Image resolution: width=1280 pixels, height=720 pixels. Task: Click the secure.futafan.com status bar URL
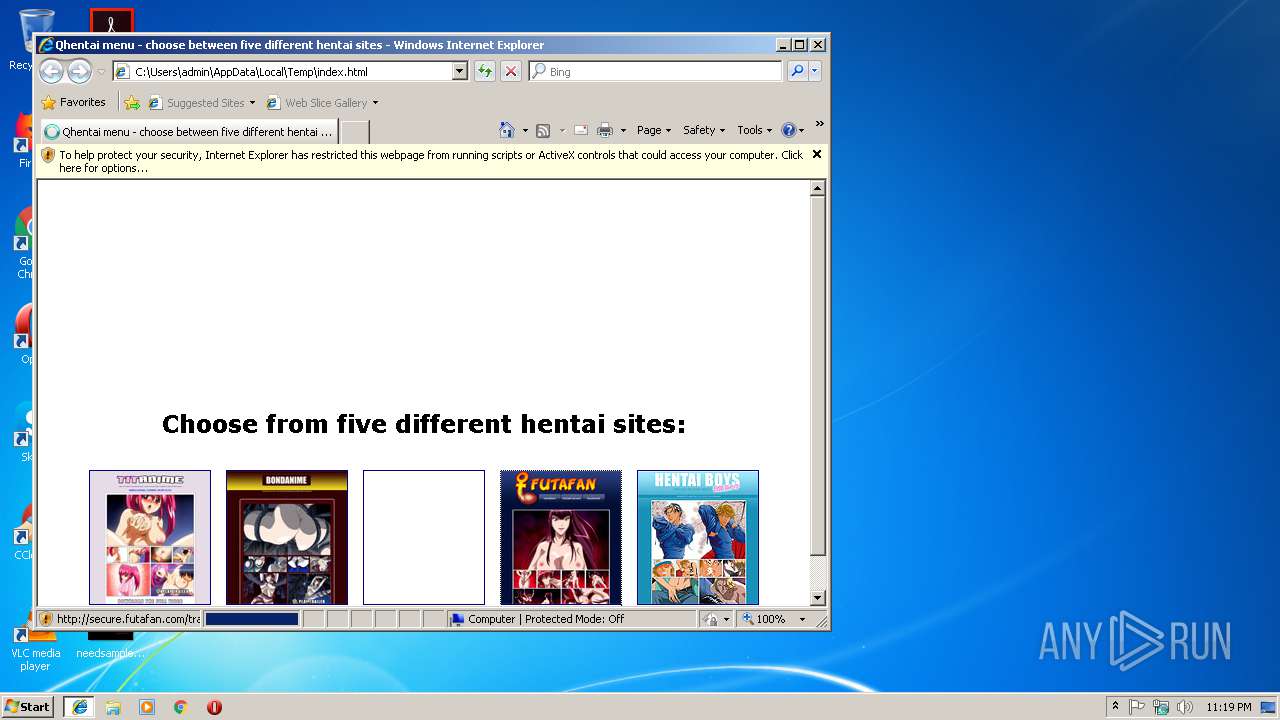(128, 619)
